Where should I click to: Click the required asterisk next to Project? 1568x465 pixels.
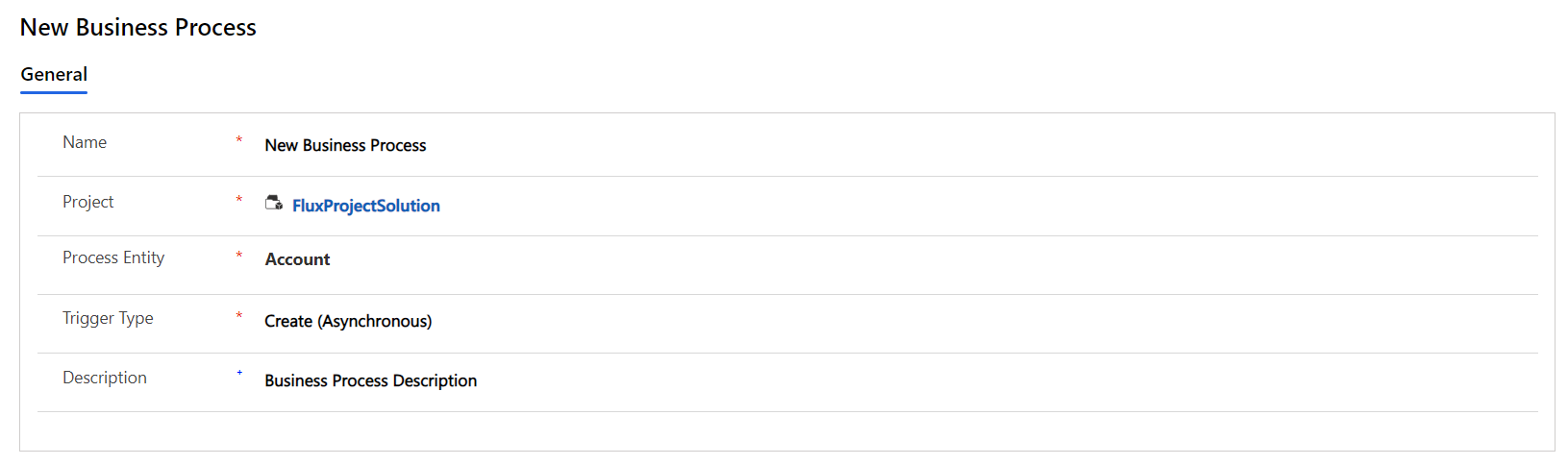(239, 200)
